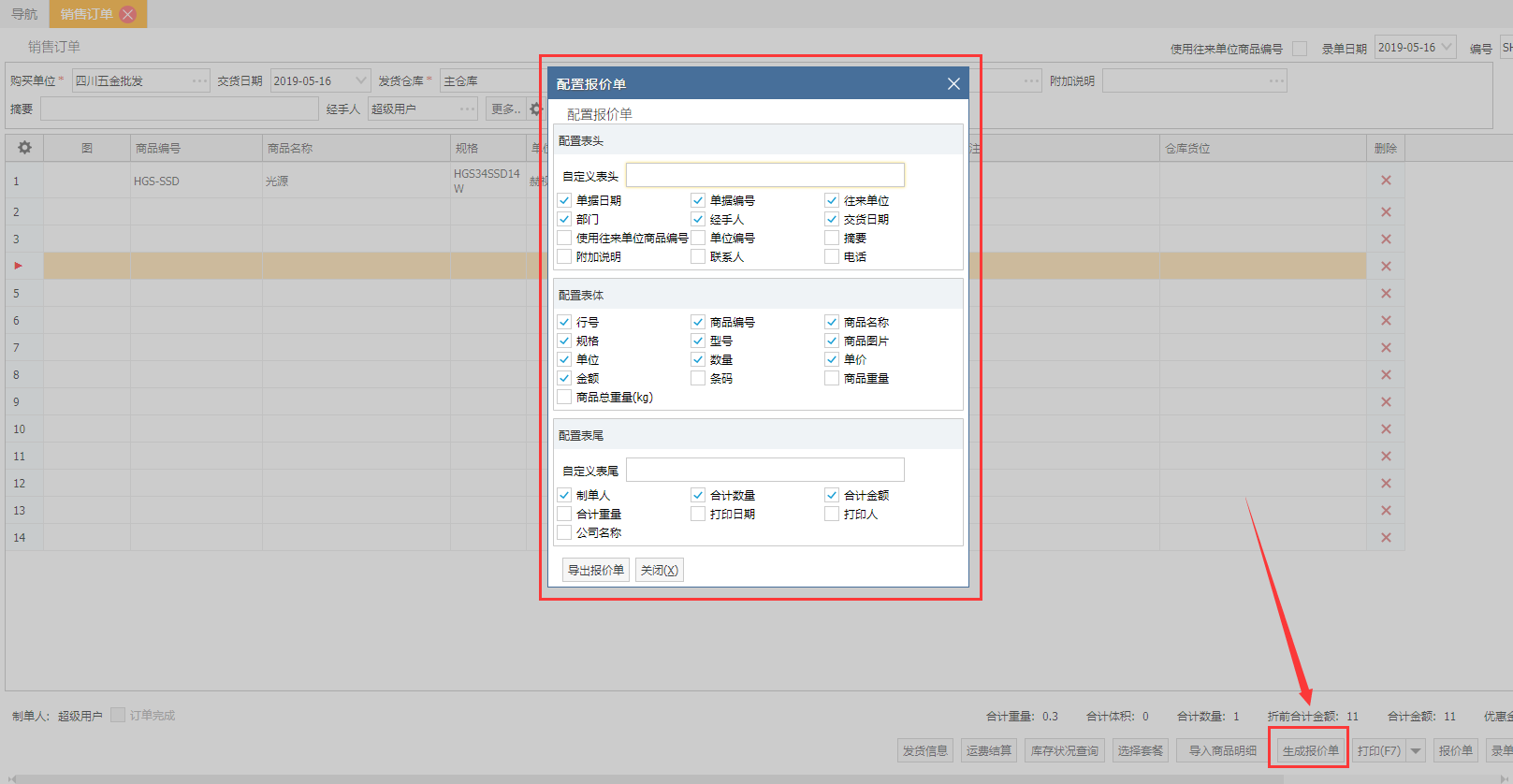Open 附加说明 lookup ellipsis button
Screen dimensions: 1513x784
point(1277,81)
